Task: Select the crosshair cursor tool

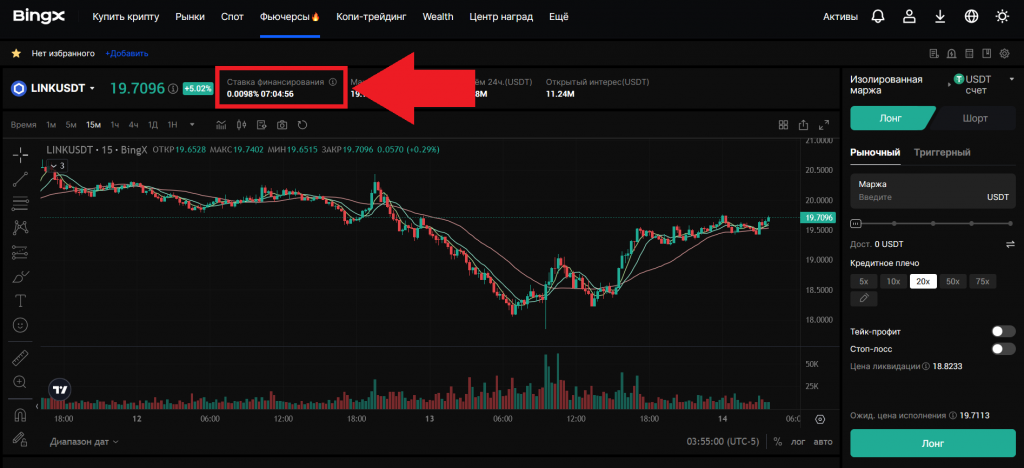Action: pos(20,155)
